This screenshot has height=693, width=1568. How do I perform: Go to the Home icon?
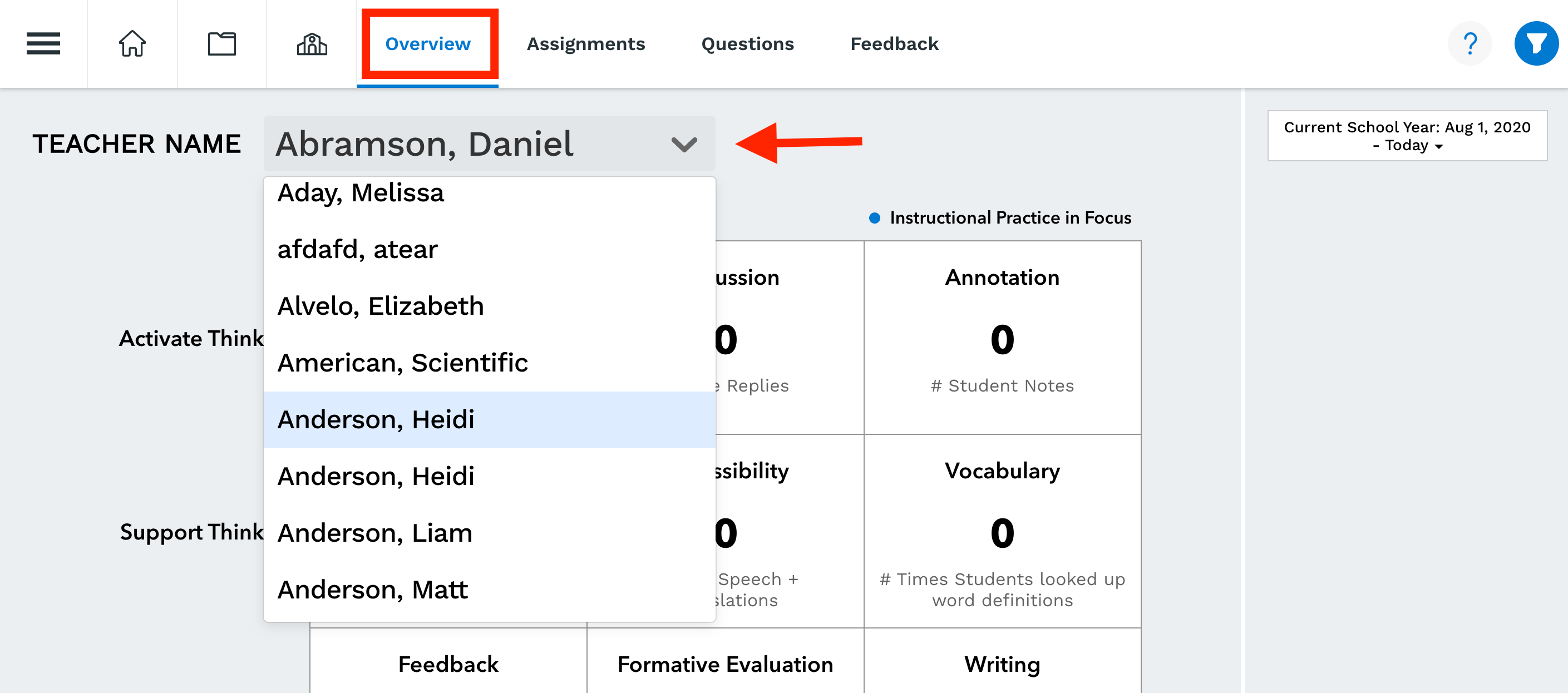(x=132, y=44)
